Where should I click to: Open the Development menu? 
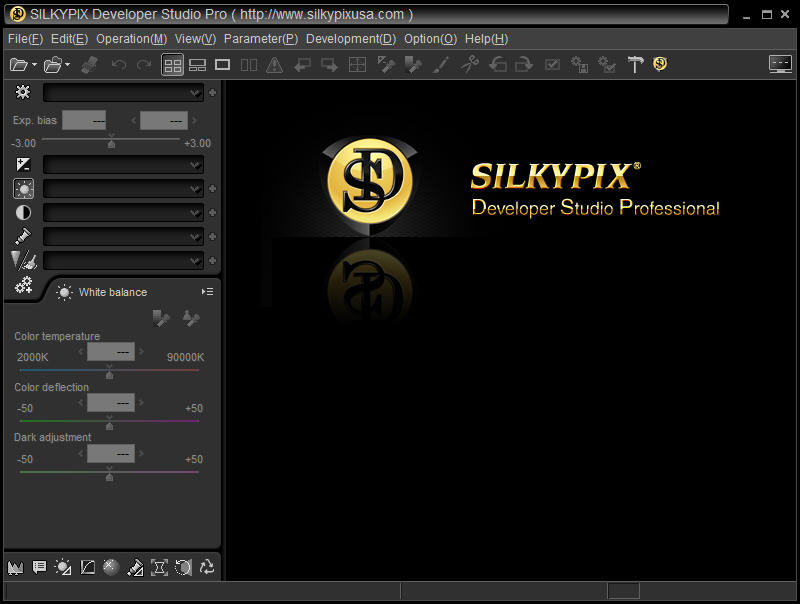point(351,39)
